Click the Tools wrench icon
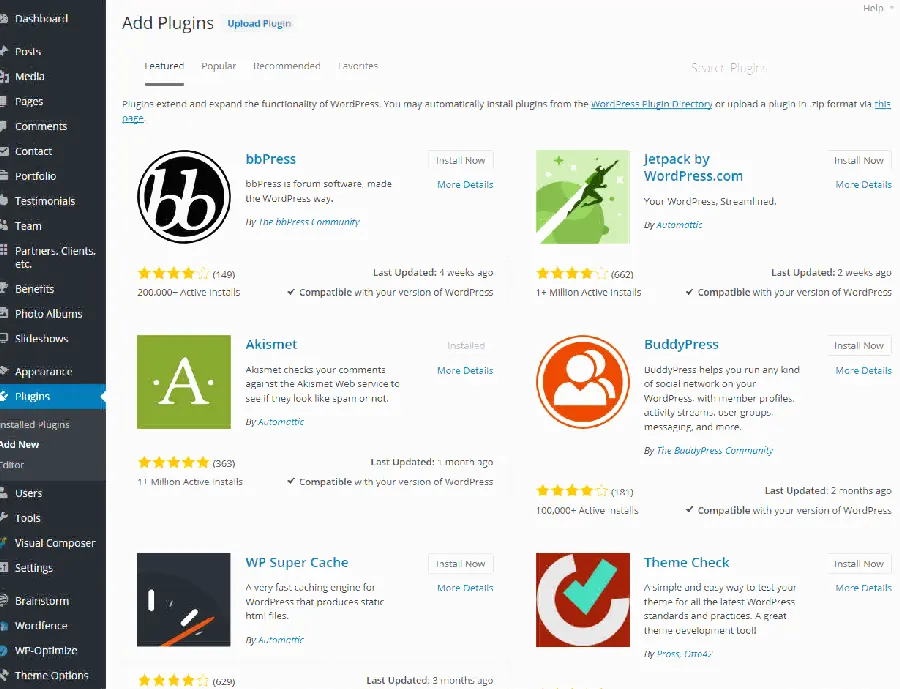 pos(3,517)
